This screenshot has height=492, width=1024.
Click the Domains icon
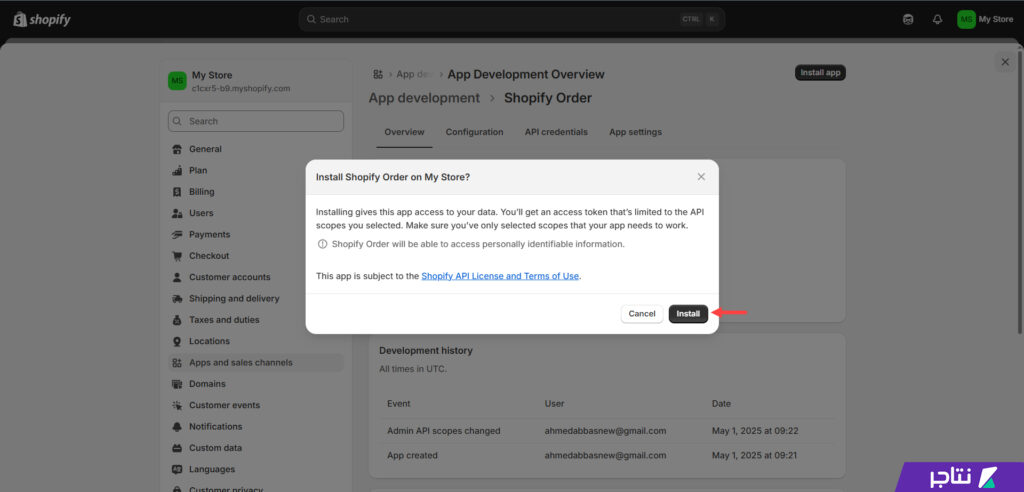(177, 384)
